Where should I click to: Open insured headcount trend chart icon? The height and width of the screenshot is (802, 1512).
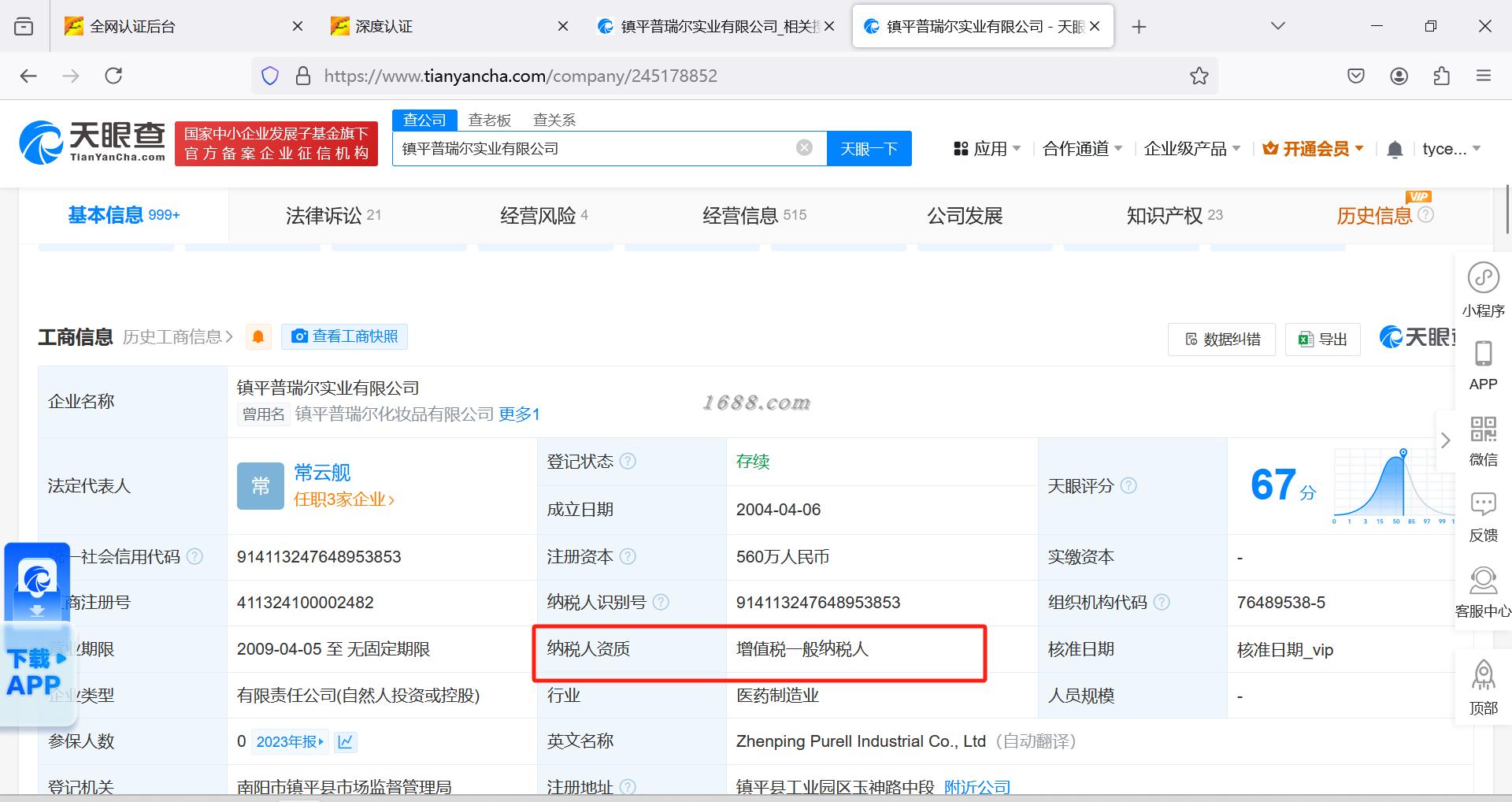pos(345,741)
